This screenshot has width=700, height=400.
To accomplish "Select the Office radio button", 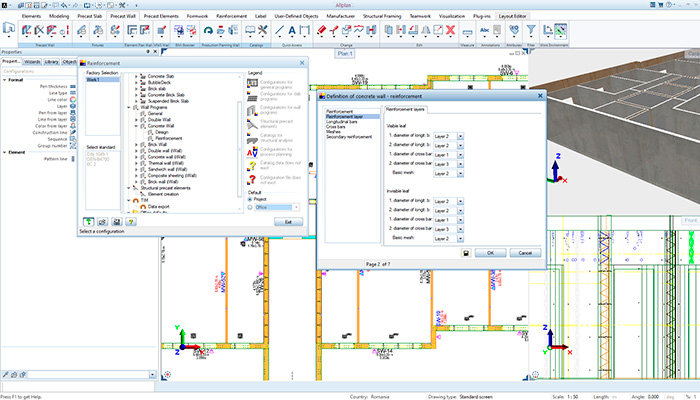I will (249, 206).
